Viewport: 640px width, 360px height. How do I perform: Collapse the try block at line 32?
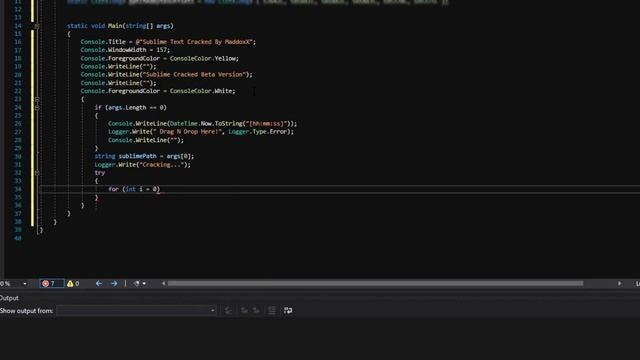tap(37, 173)
